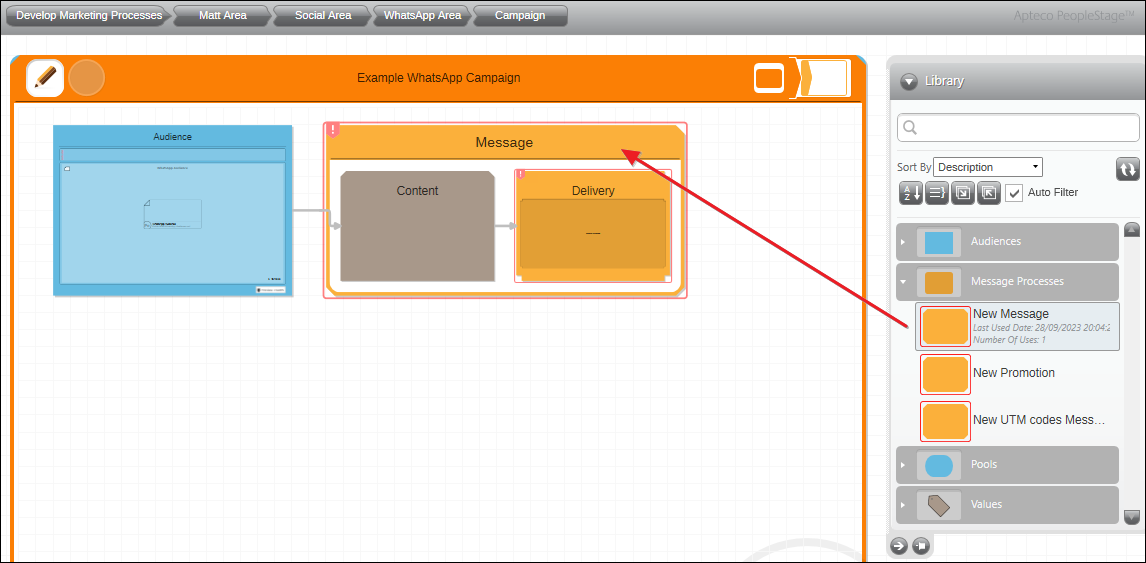Screen dimensions: 1146x563
Task: Click the refresh library button
Action: pyautogui.click(x=1128, y=169)
